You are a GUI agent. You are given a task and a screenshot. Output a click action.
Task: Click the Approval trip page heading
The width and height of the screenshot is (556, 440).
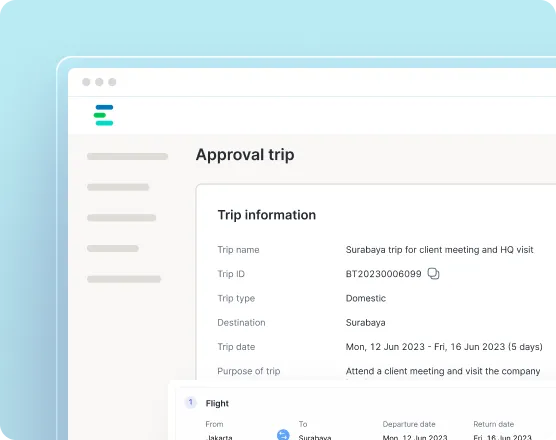pyautogui.click(x=245, y=155)
